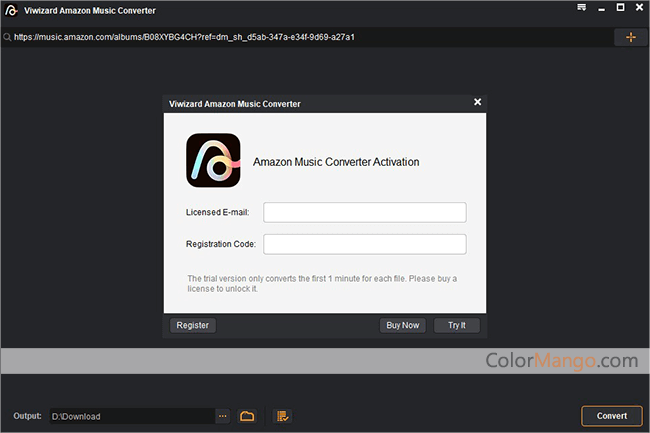This screenshot has height=433, width=650.
Task: Close the Viwizard main window
Action: [639, 7]
